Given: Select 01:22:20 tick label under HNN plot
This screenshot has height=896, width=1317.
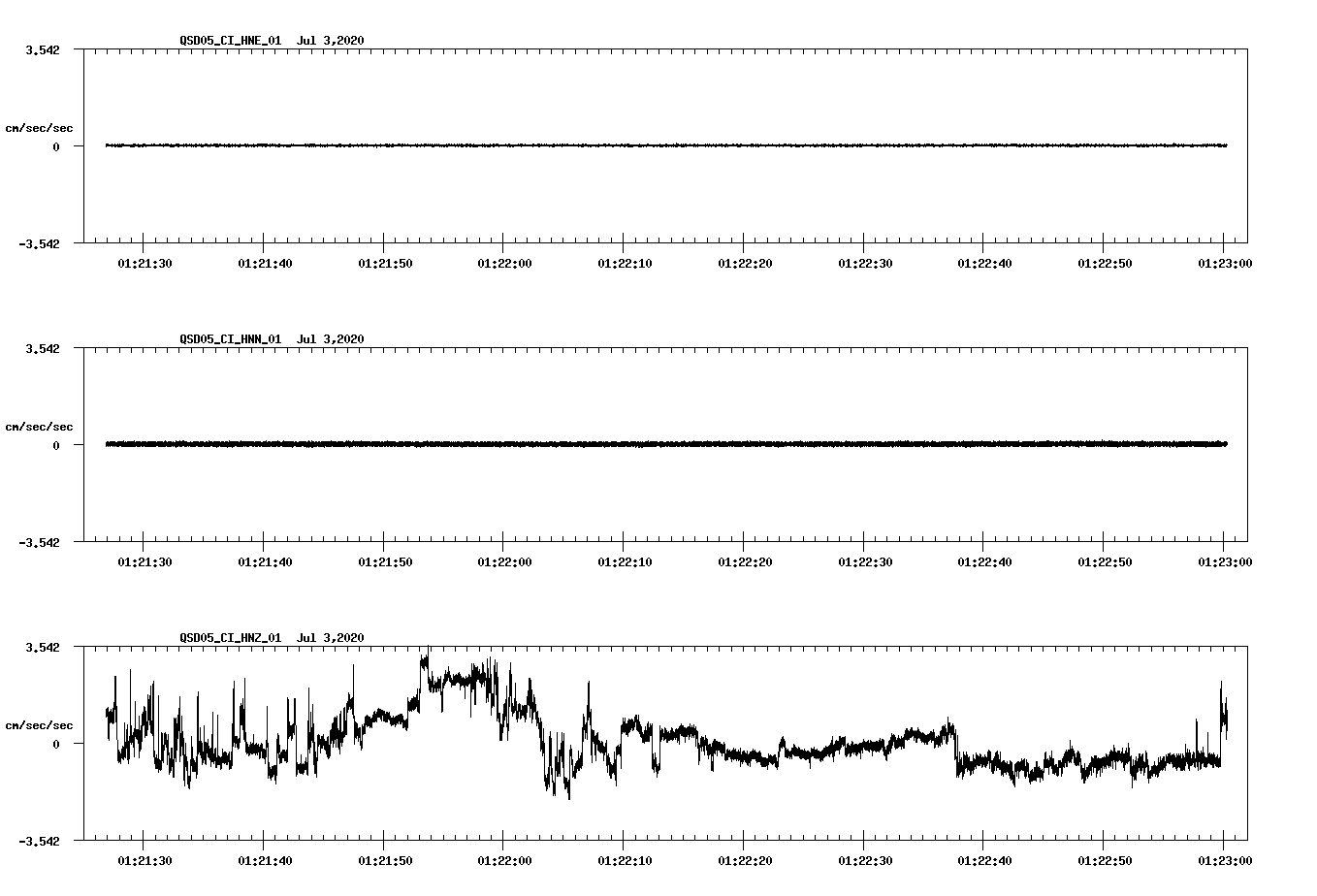Looking at the screenshot, I should point(745,561).
